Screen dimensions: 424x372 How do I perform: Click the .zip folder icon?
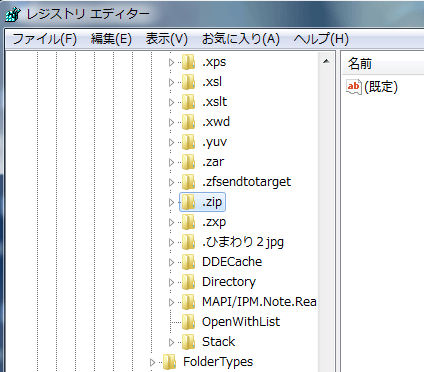click(x=188, y=202)
